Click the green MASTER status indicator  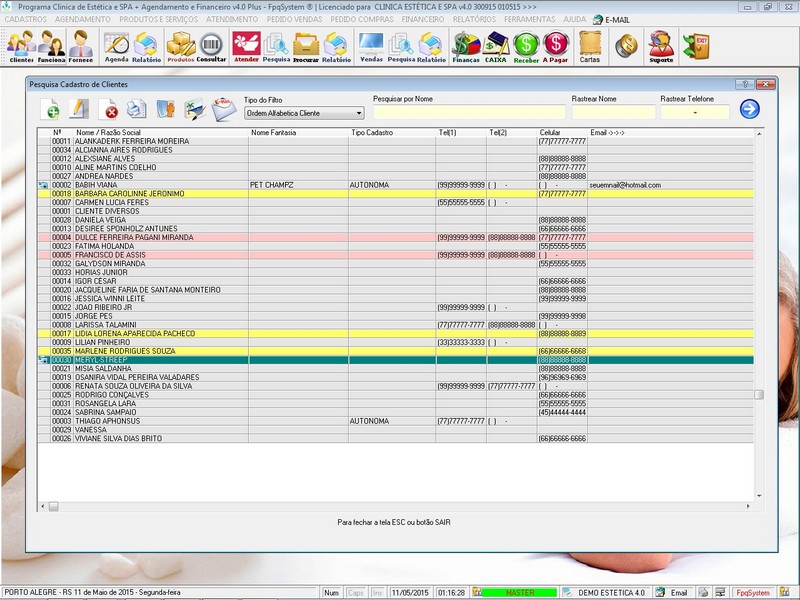pos(519,593)
